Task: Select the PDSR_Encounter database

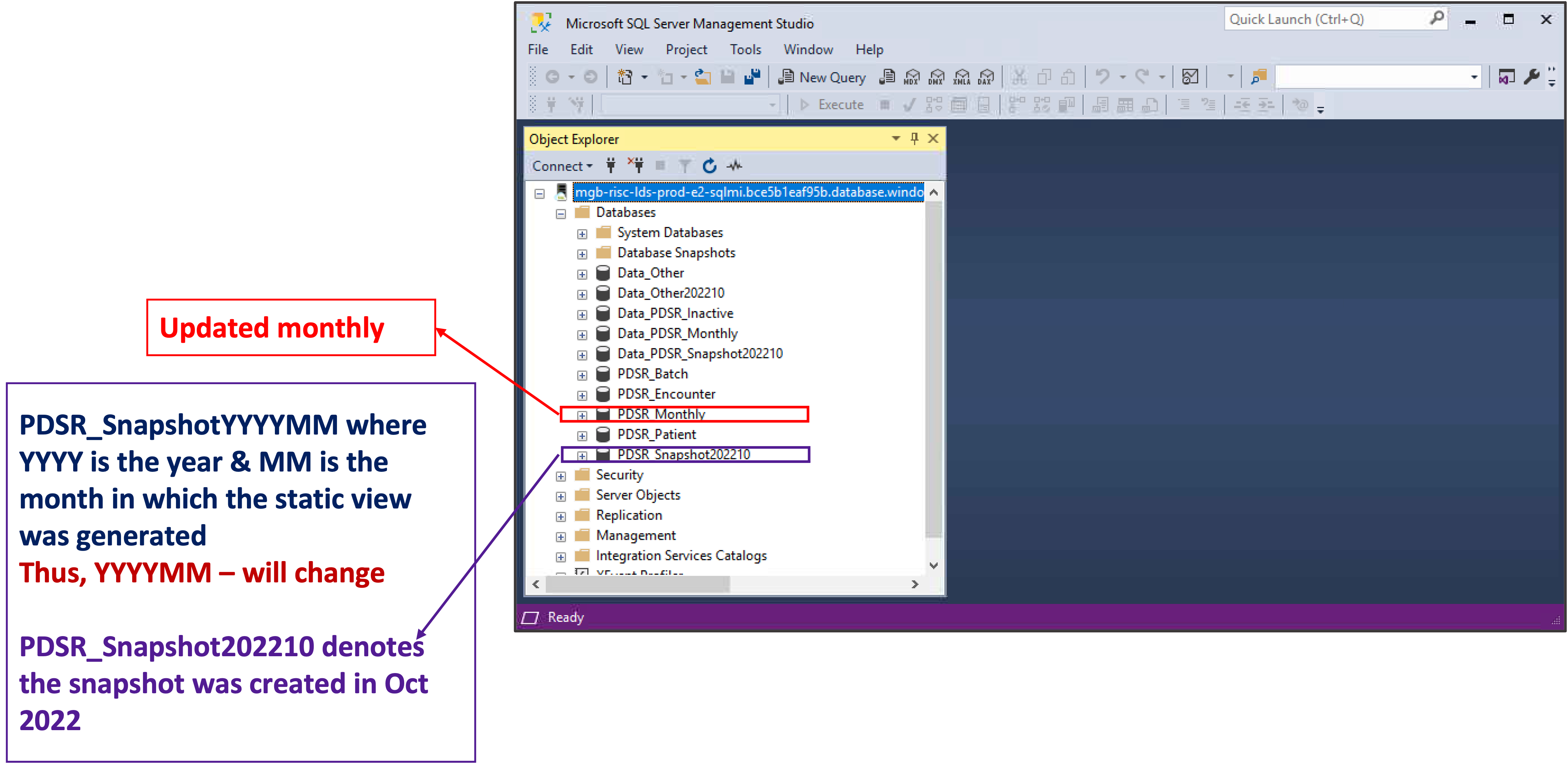Action: pyautogui.click(x=666, y=394)
